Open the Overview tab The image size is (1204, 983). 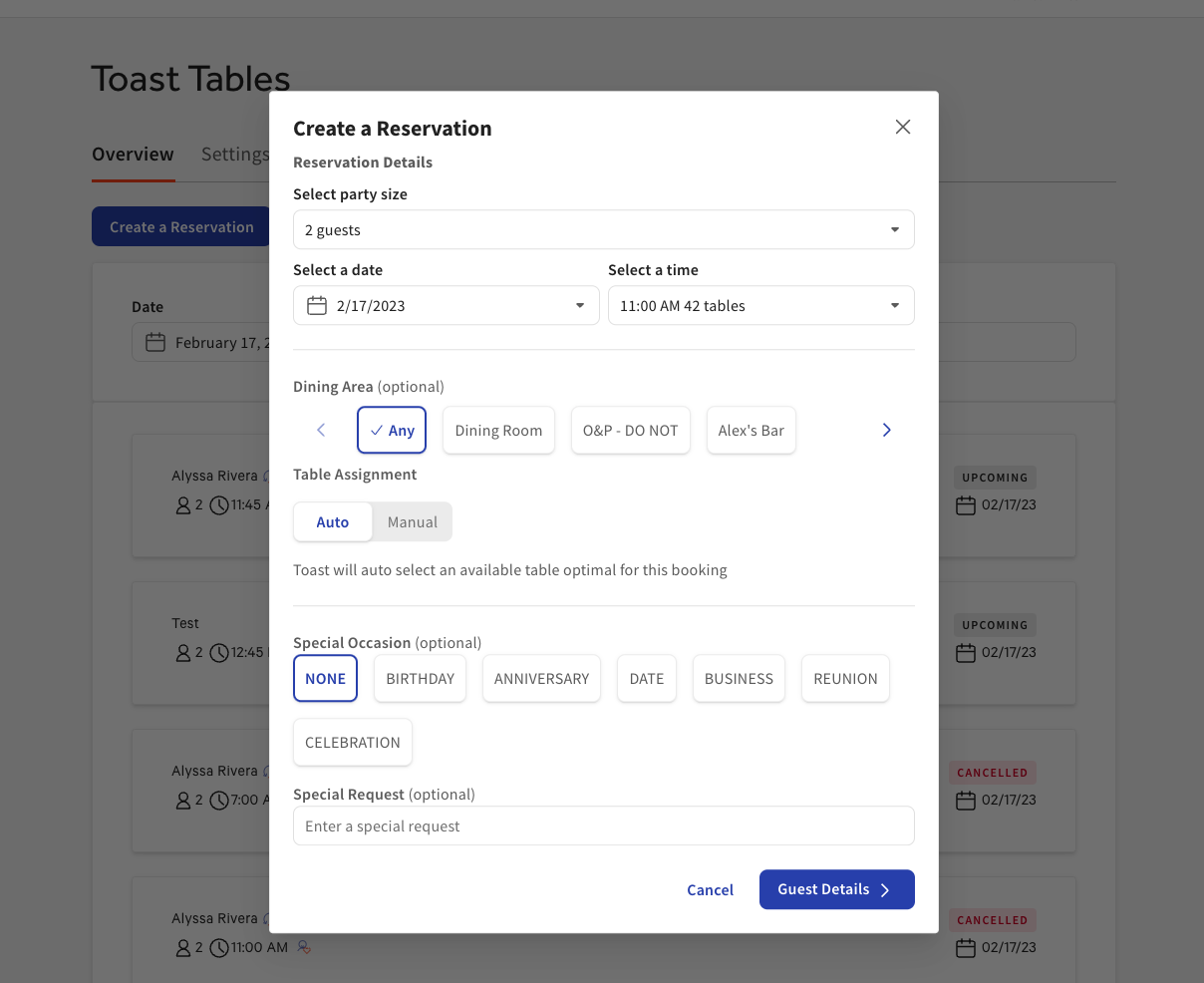coord(133,154)
